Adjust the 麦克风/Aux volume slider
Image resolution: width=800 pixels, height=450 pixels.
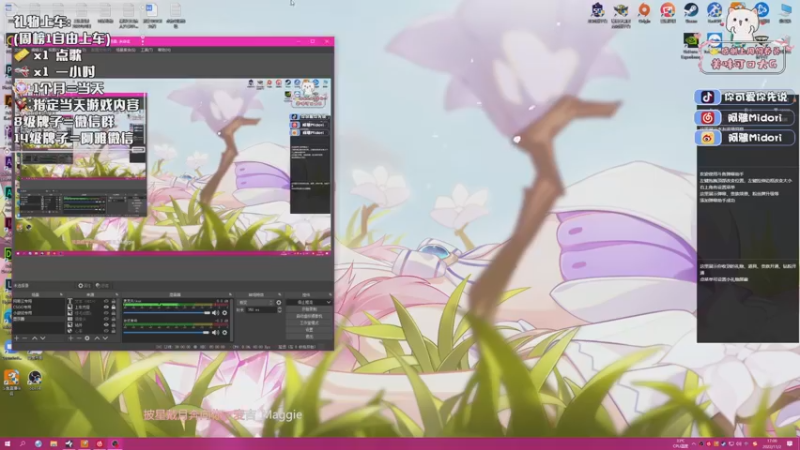pyautogui.click(x=166, y=313)
